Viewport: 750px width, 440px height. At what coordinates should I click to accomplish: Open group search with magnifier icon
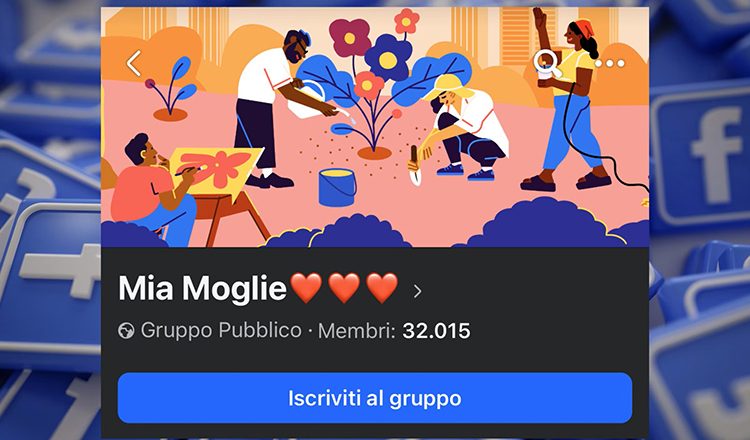tap(548, 64)
